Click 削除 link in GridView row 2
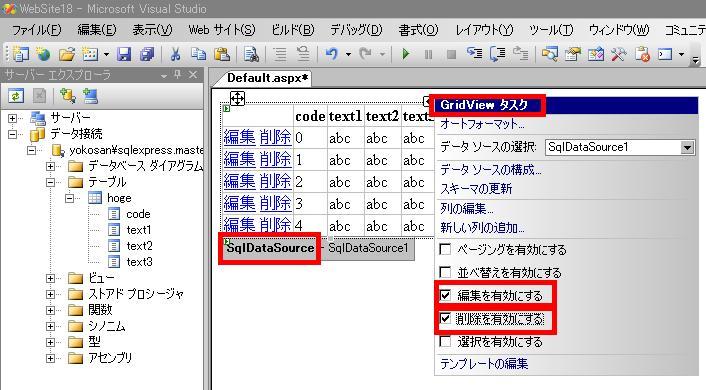Image resolution: width=706 pixels, height=390 pixels. [x=275, y=181]
